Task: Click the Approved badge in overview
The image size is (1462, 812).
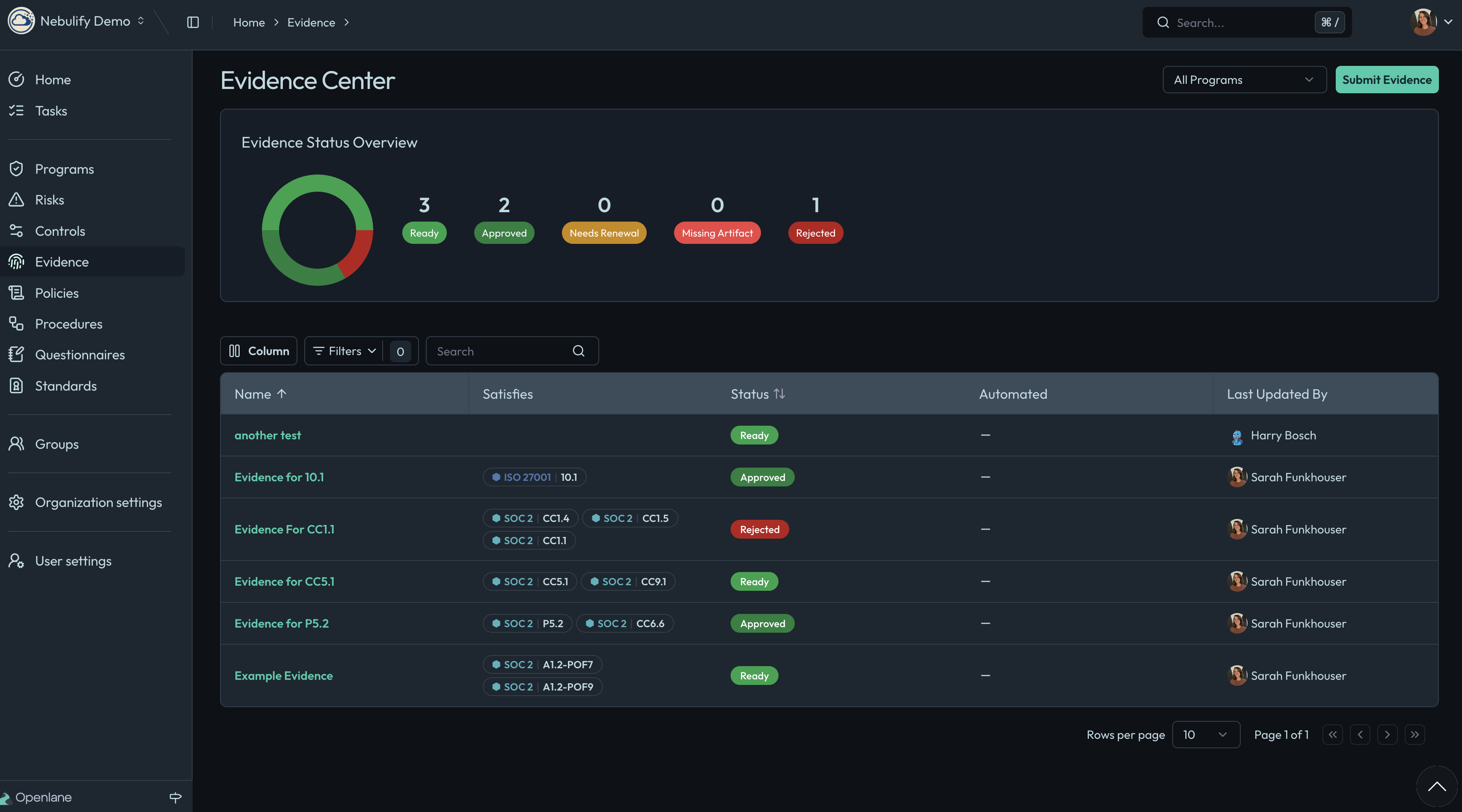Action: pos(504,233)
